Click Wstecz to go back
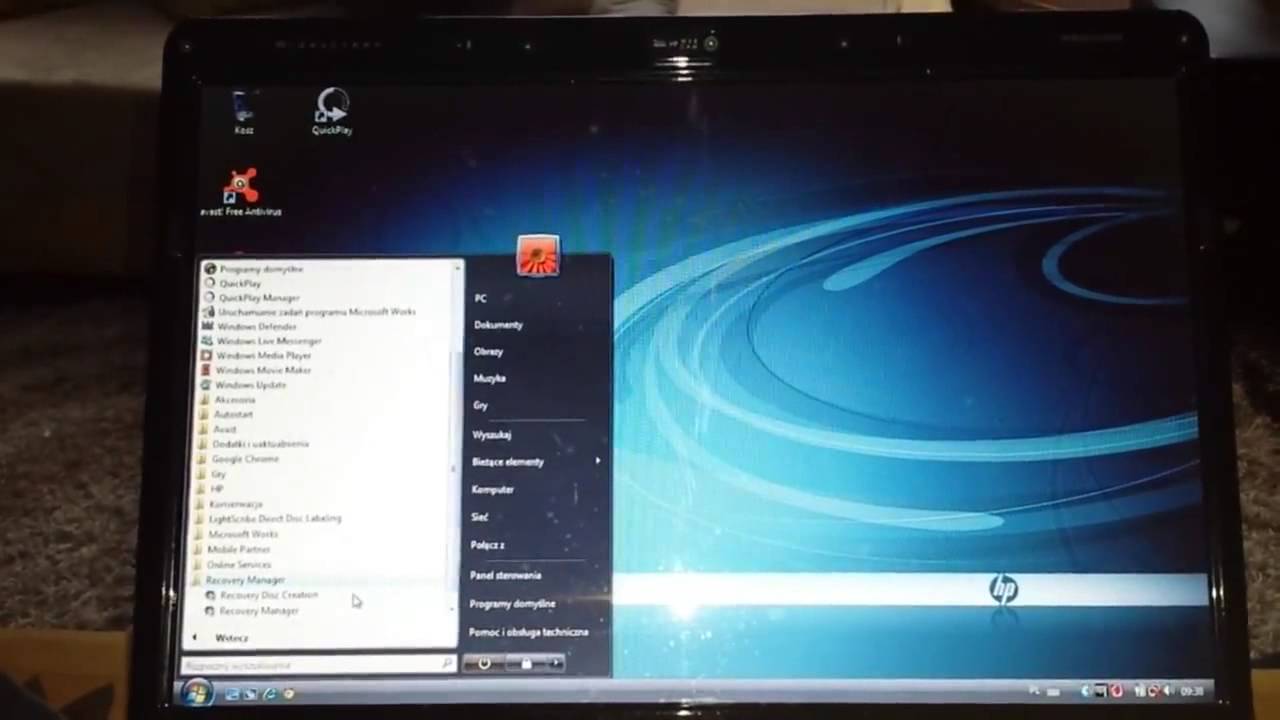The image size is (1280, 720). coord(231,638)
